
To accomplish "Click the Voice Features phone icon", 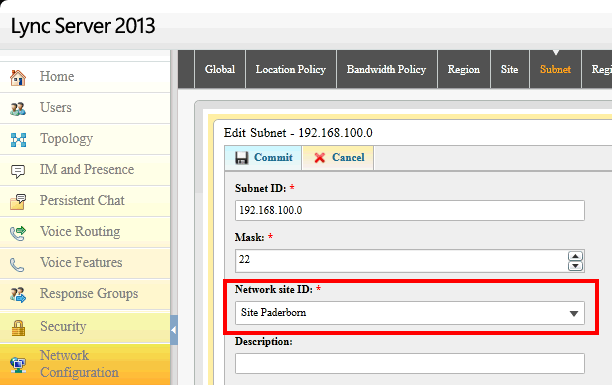I will [17, 265].
